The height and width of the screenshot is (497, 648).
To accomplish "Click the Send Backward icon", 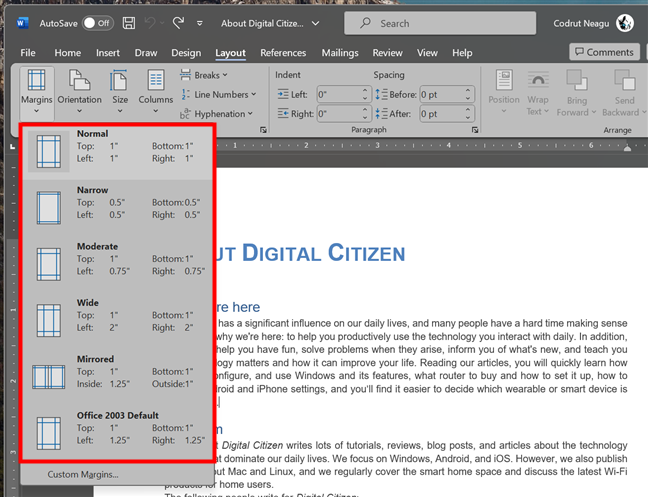I will click(x=625, y=79).
